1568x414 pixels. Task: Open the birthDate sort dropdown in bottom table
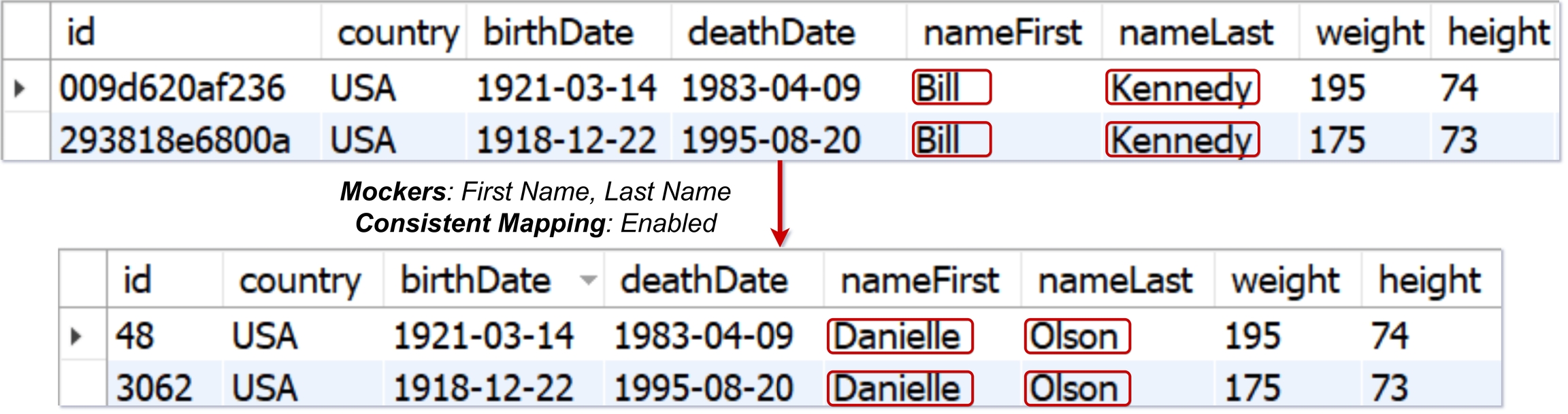pyautogui.click(x=588, y=280)
